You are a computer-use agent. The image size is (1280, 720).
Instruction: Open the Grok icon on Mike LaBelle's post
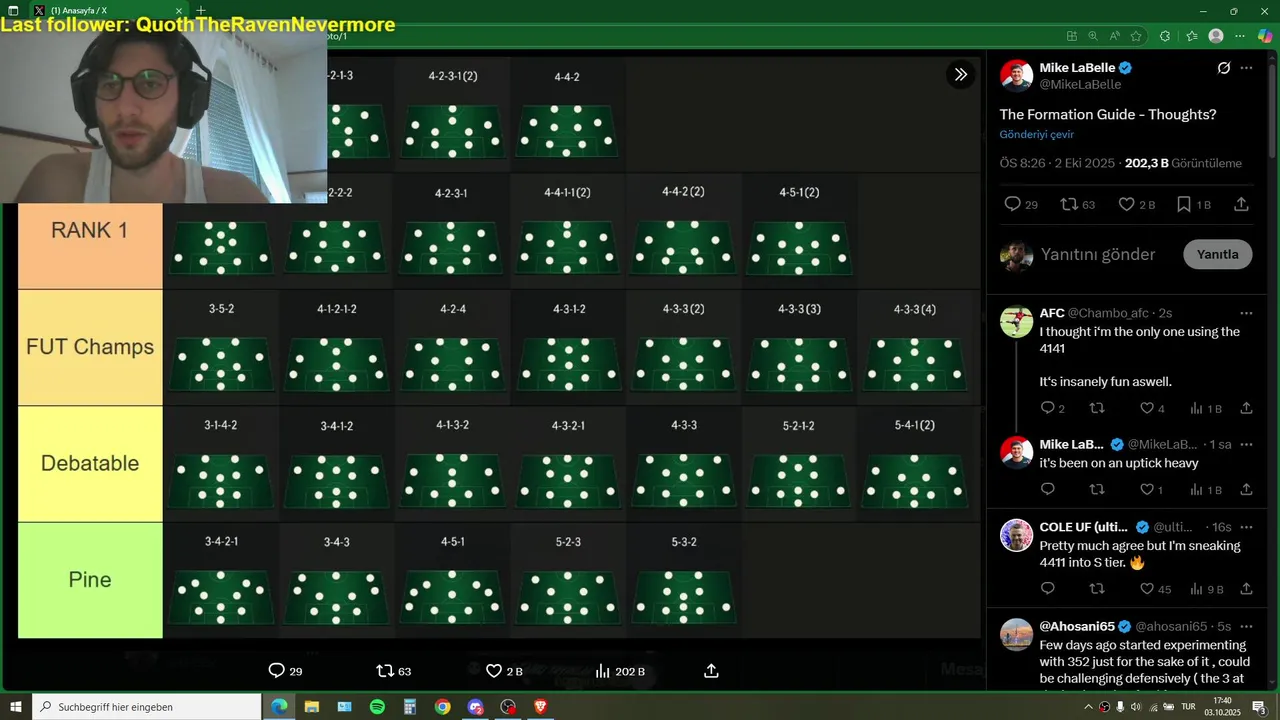(1223, 68)
